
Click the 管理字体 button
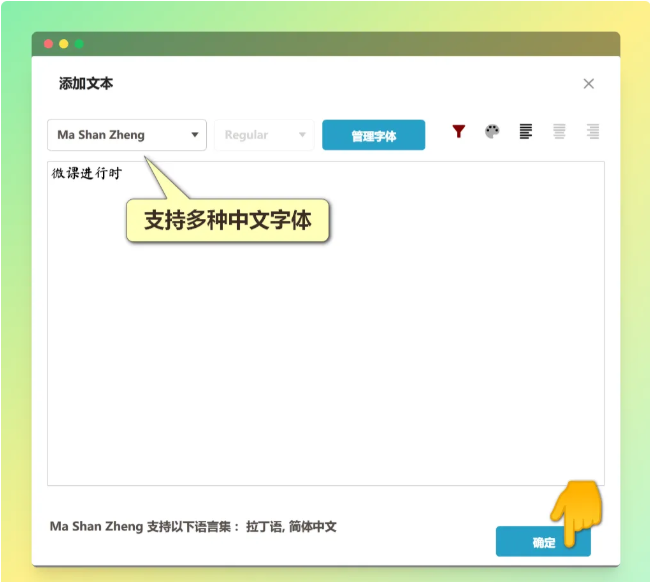point(373,136)
